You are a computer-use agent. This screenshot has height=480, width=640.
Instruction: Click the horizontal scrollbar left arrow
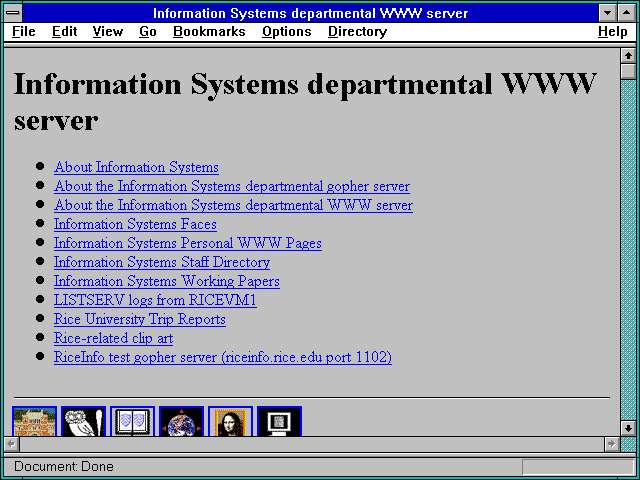click(x=12, y=444)
